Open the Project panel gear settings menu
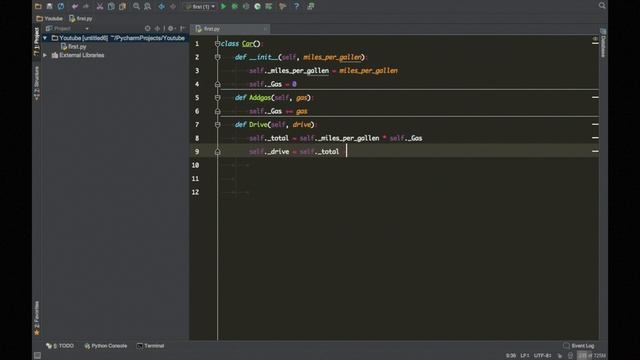 coord(171,28)
